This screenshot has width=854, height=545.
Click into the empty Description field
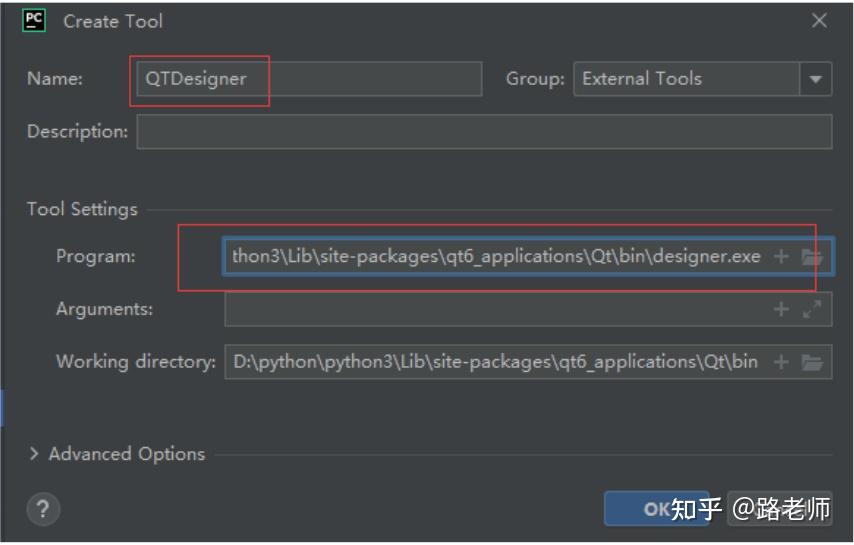[x=484, y=131]
